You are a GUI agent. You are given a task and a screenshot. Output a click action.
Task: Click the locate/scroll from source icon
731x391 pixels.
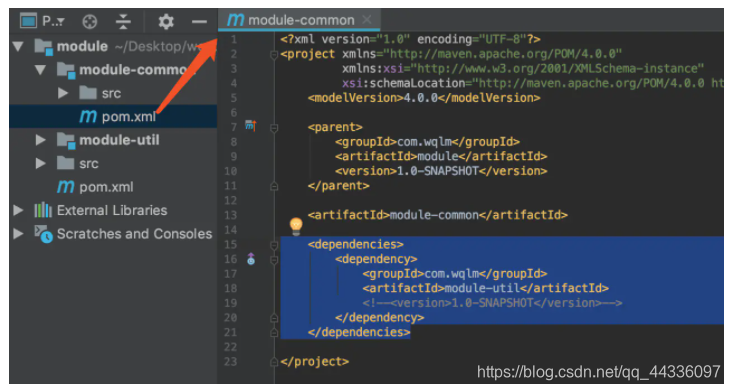point(90,21)
